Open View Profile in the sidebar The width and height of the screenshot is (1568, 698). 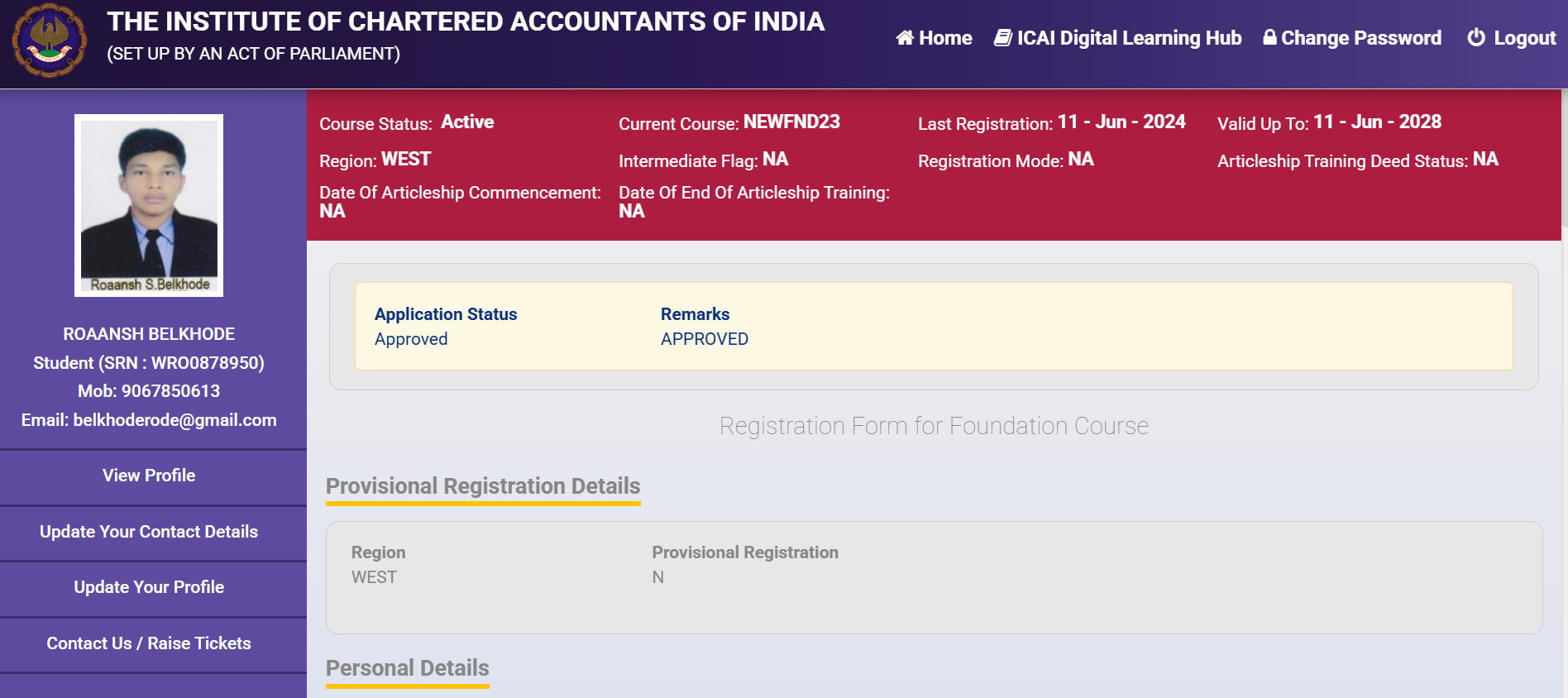point(149,476)
